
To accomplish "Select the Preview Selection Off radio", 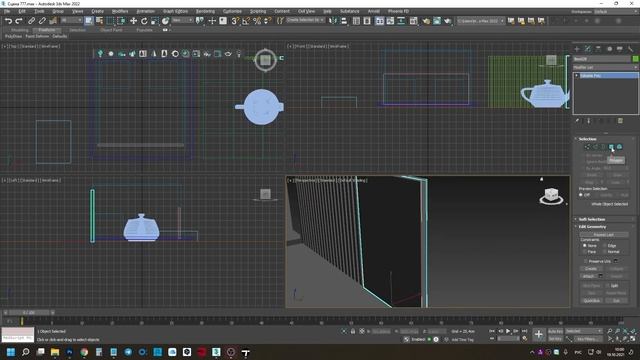I will pos(581,195).
